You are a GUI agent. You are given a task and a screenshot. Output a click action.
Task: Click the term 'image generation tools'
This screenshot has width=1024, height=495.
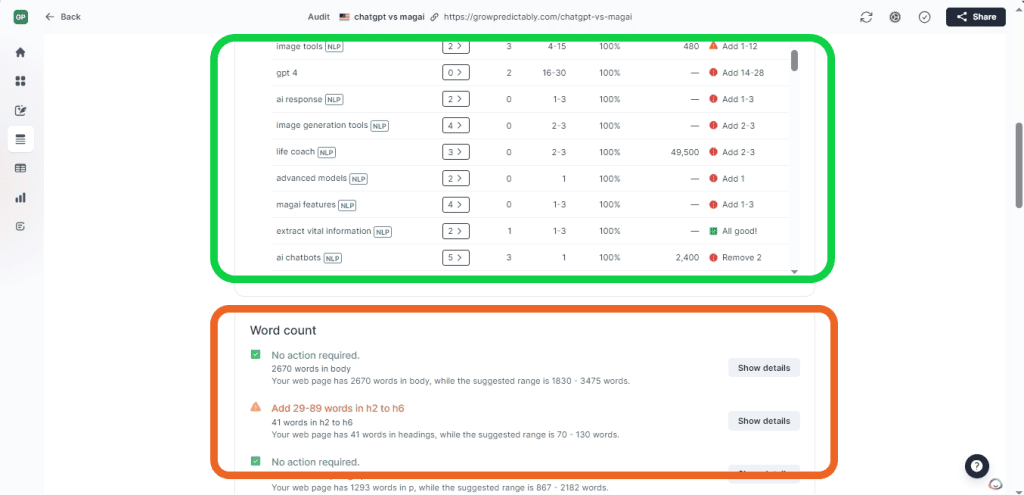coord(322,125)
